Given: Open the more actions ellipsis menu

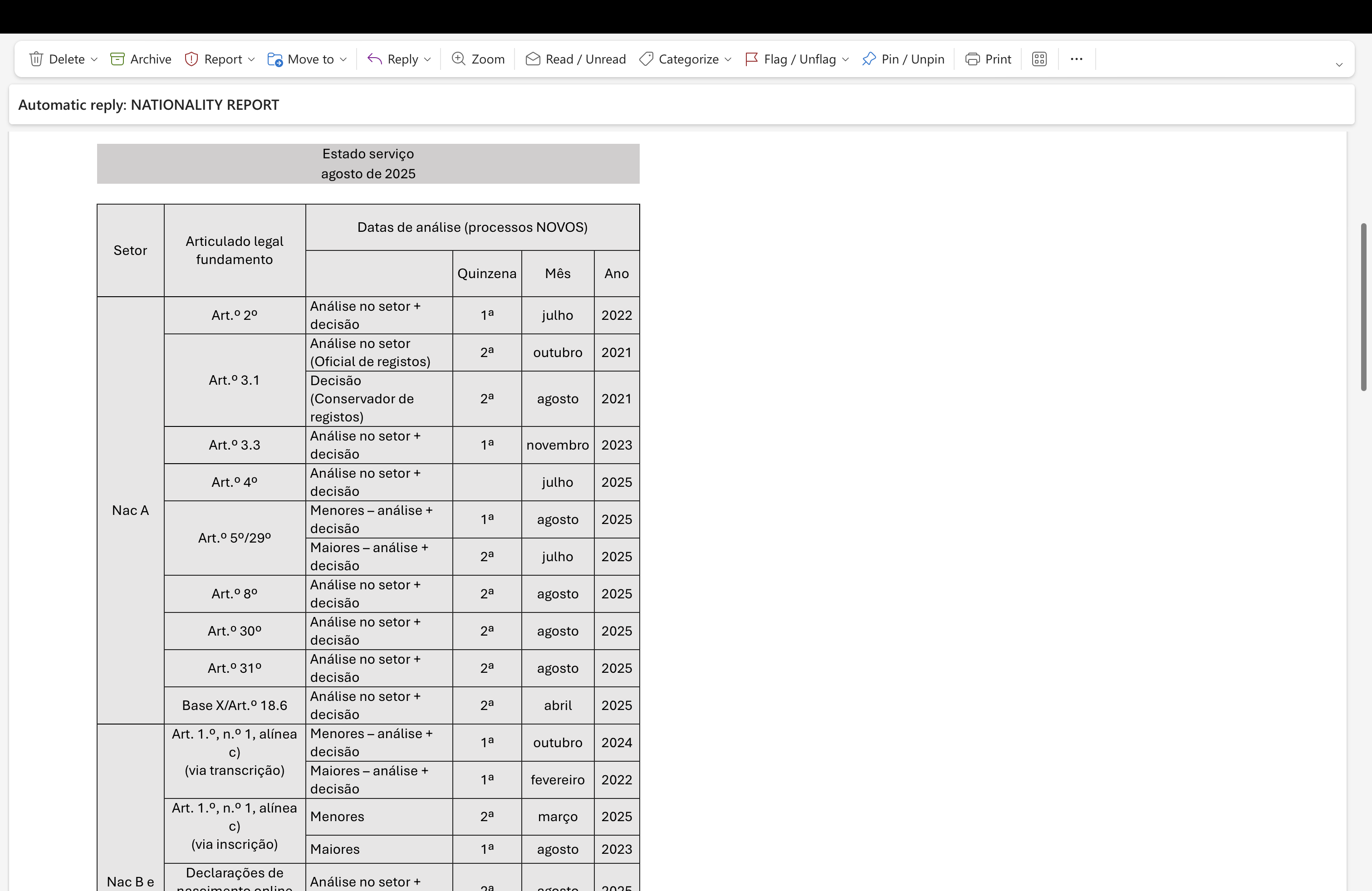Looking at the screenshot, I should tap(1076, 59).
